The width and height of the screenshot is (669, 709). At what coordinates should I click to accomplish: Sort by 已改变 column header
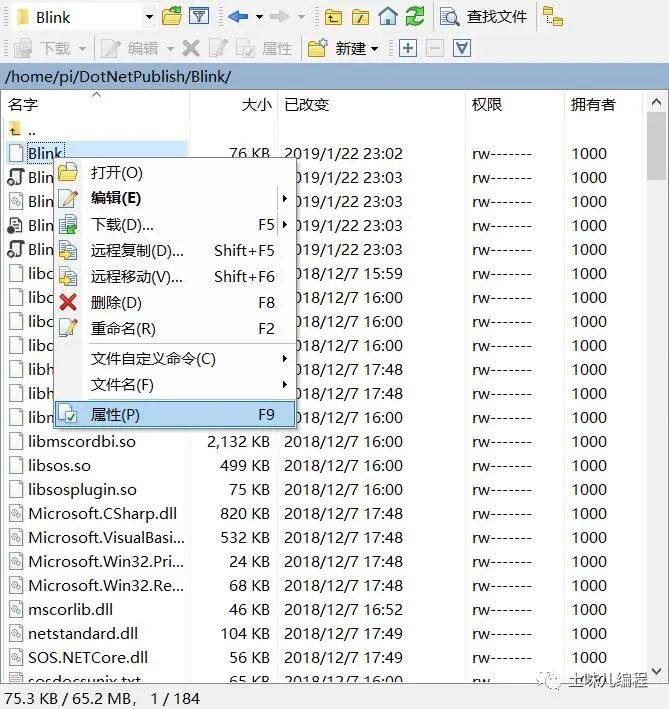point(372,104)
